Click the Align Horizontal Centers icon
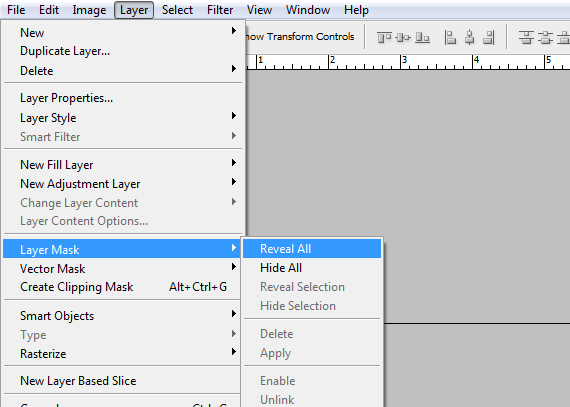This screenshot has width=570, height=407. [470, 37]
